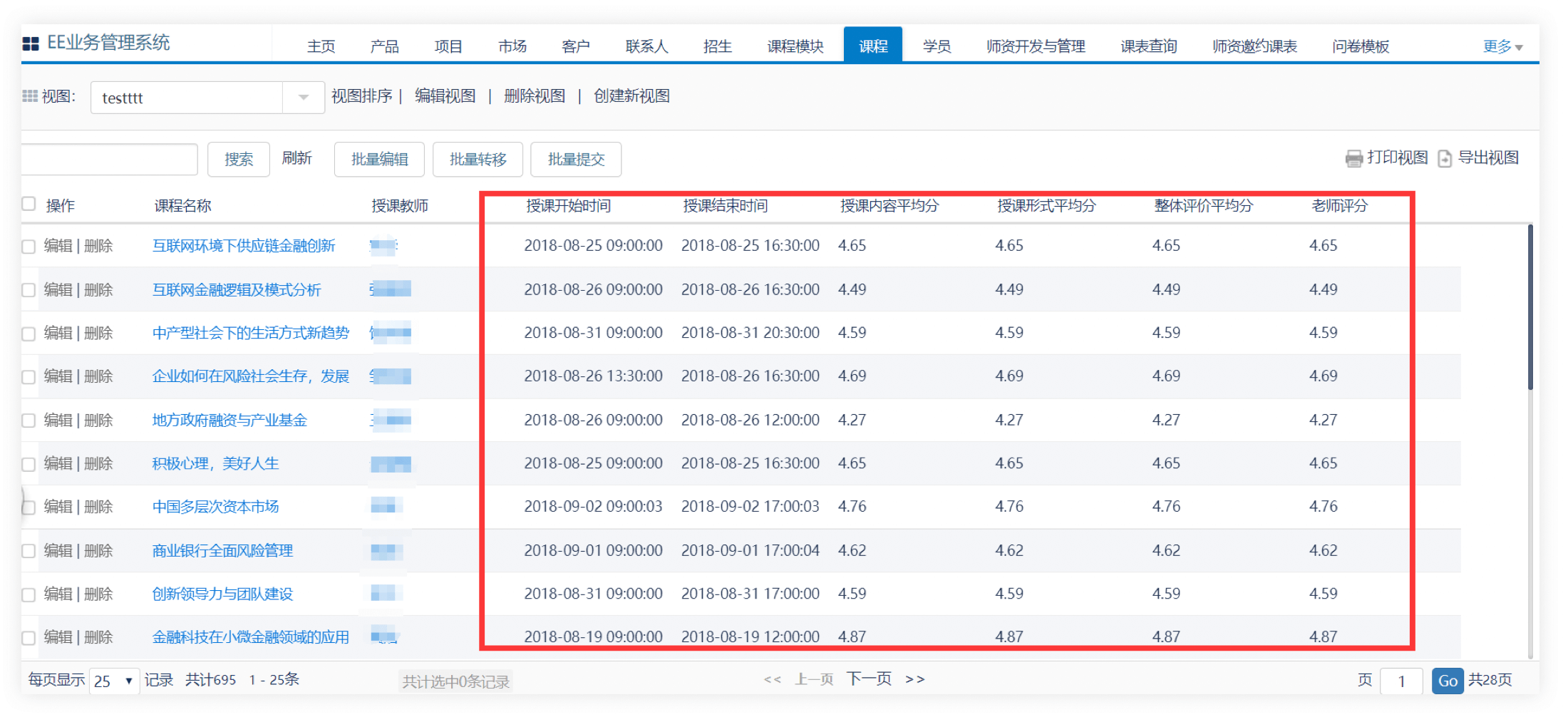The height and width of the screenshot is (727, 1568).
Task: Switch to the 招生 tab
Action: [x=718, y=46]
